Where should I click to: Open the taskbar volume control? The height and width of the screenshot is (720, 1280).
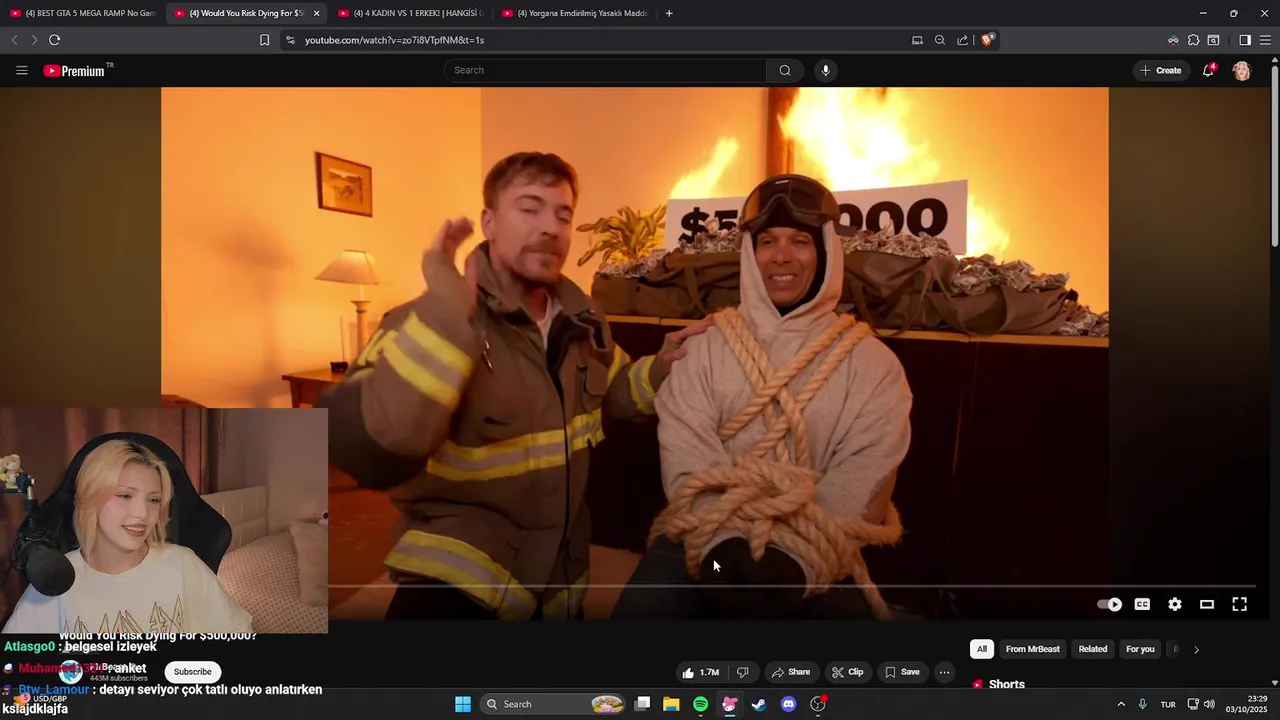1210,704
